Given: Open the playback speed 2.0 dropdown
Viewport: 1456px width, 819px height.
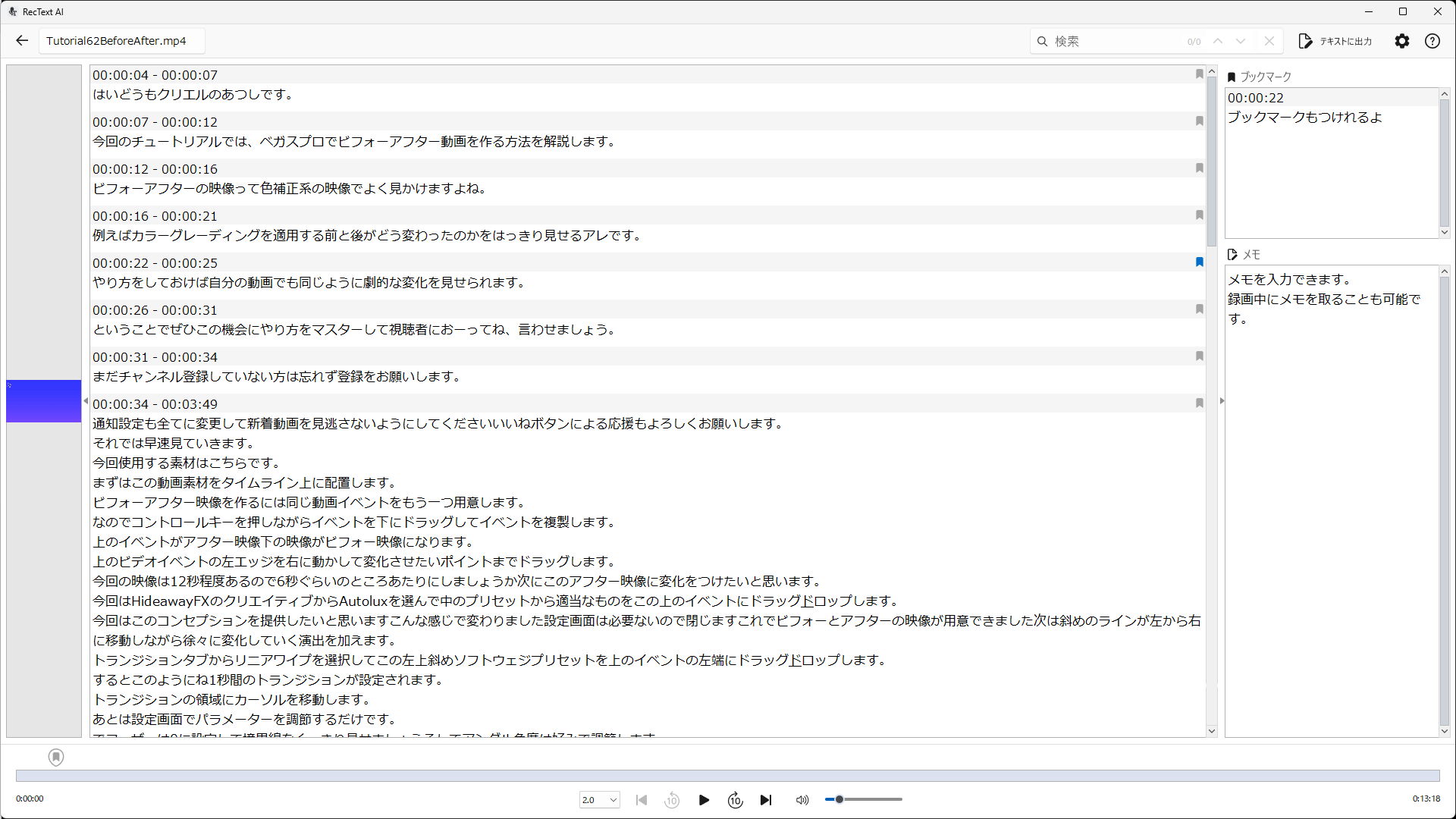Looking at the screenshot, I should (599, 800).
